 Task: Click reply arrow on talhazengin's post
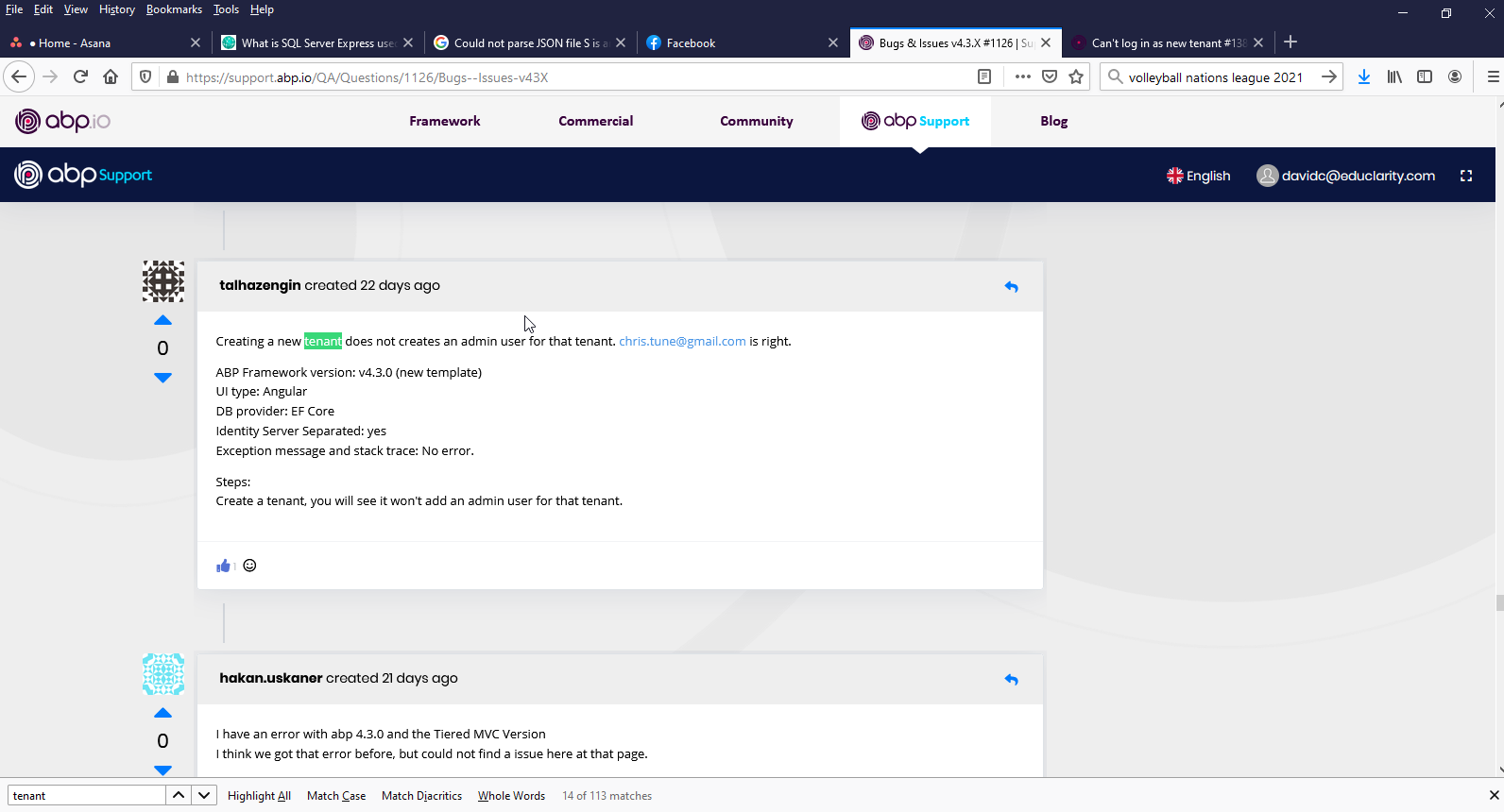(x=1011, y=287)
